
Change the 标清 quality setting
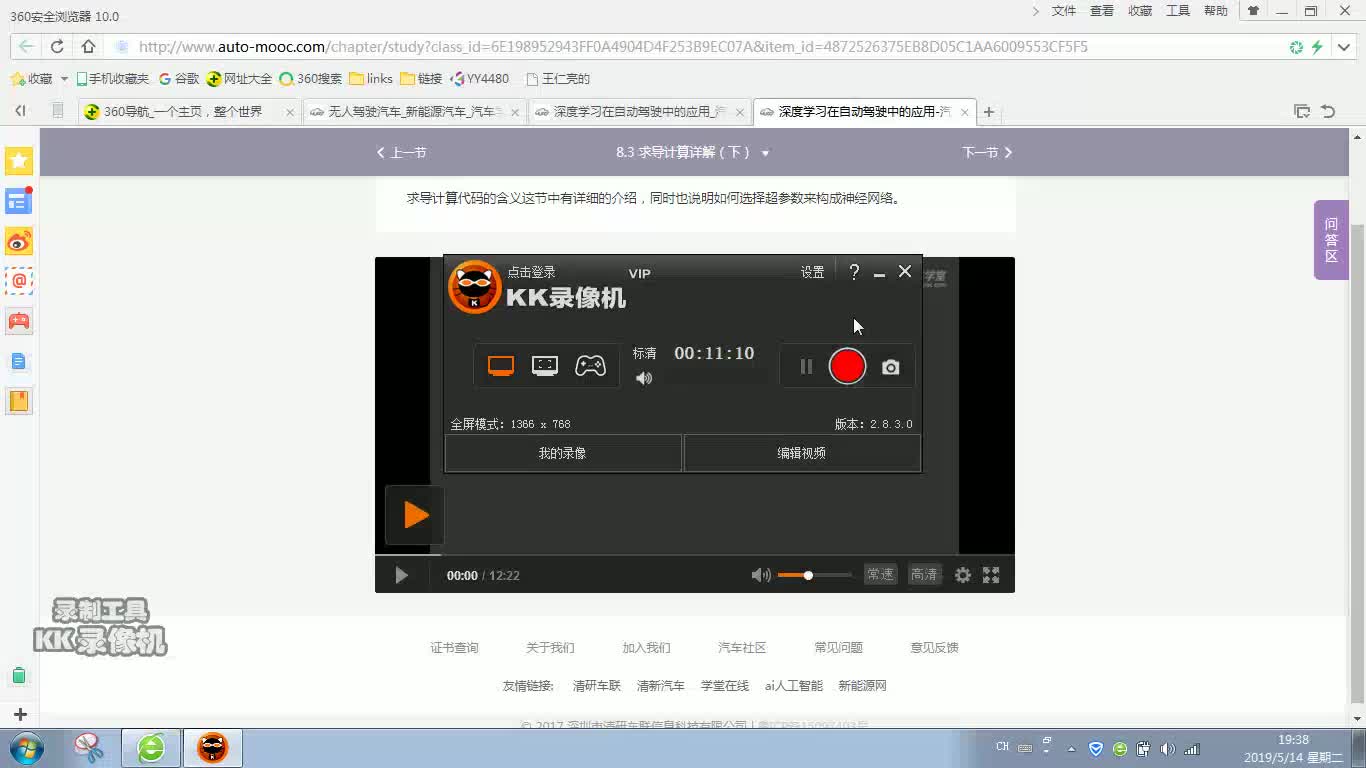(x=644, y=353)
